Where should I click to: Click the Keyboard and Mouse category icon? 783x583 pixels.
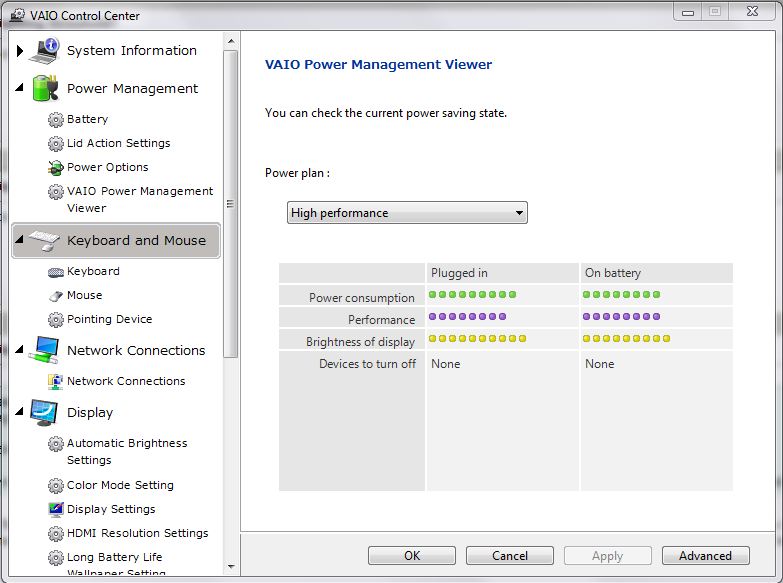point(44,240)
